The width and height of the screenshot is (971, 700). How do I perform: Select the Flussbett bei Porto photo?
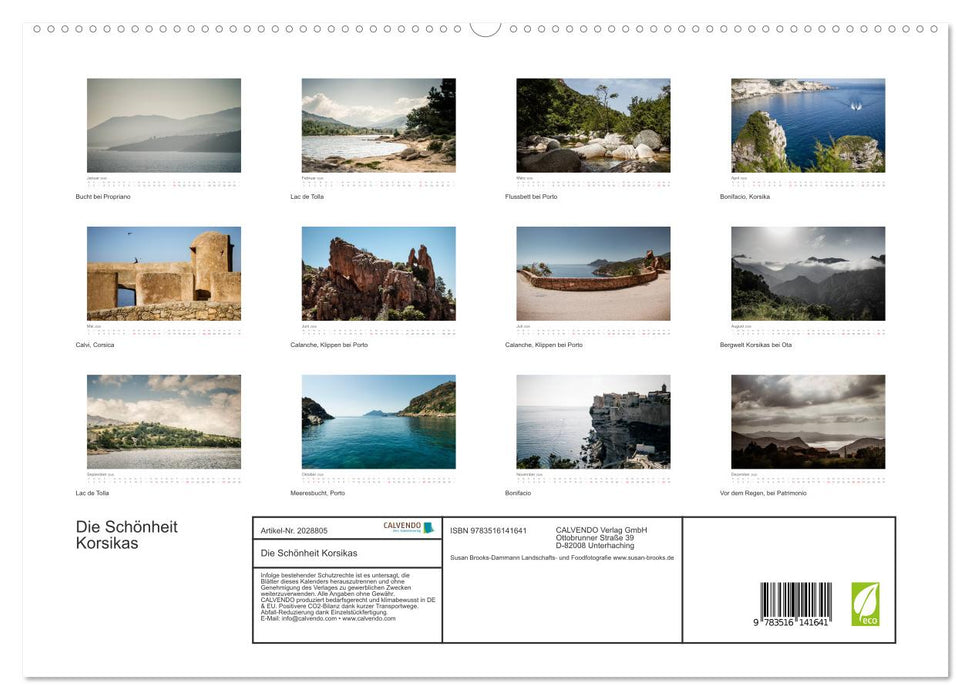(x=593, y=126)
